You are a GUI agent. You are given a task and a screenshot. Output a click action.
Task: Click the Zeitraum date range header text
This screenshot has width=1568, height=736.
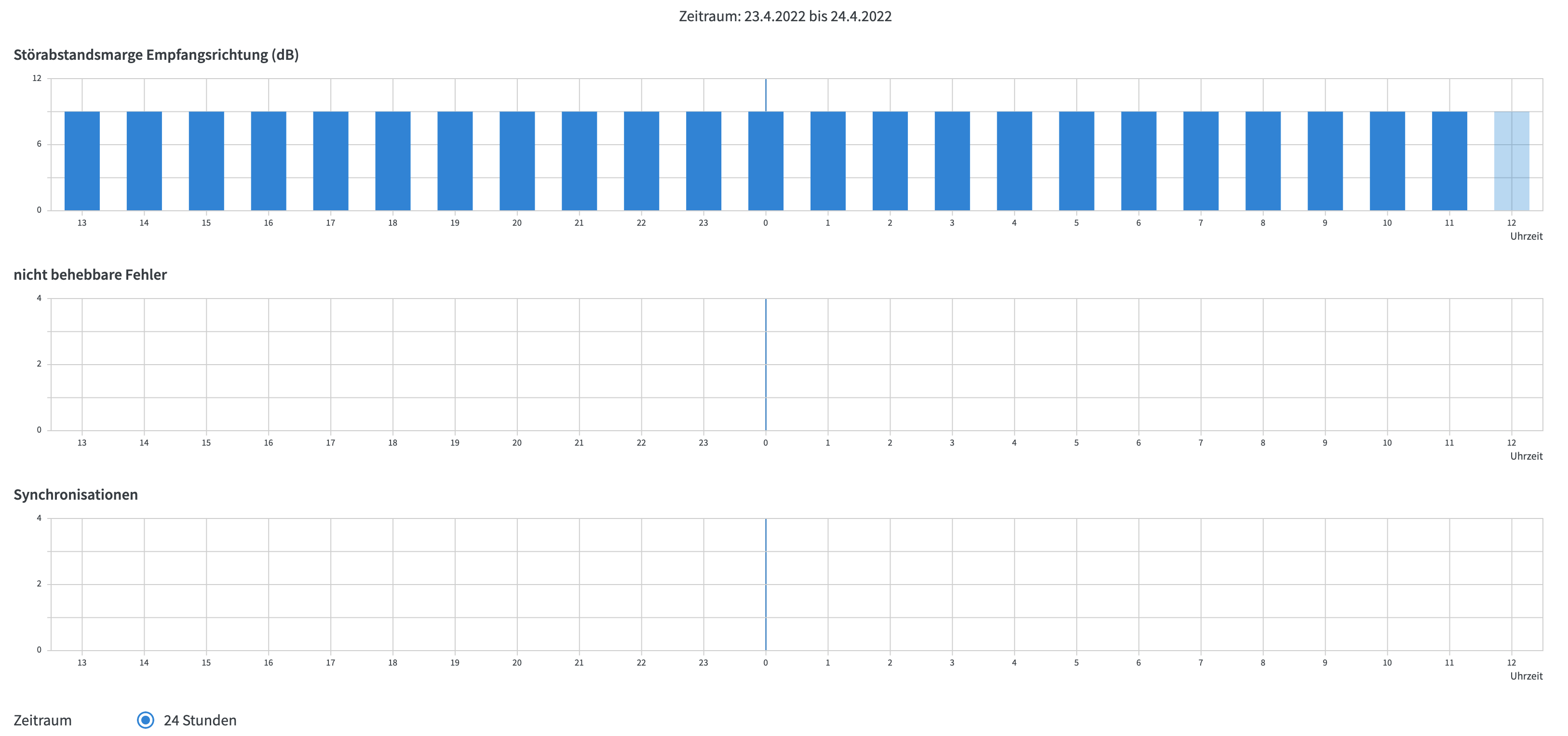click(784, 16)
